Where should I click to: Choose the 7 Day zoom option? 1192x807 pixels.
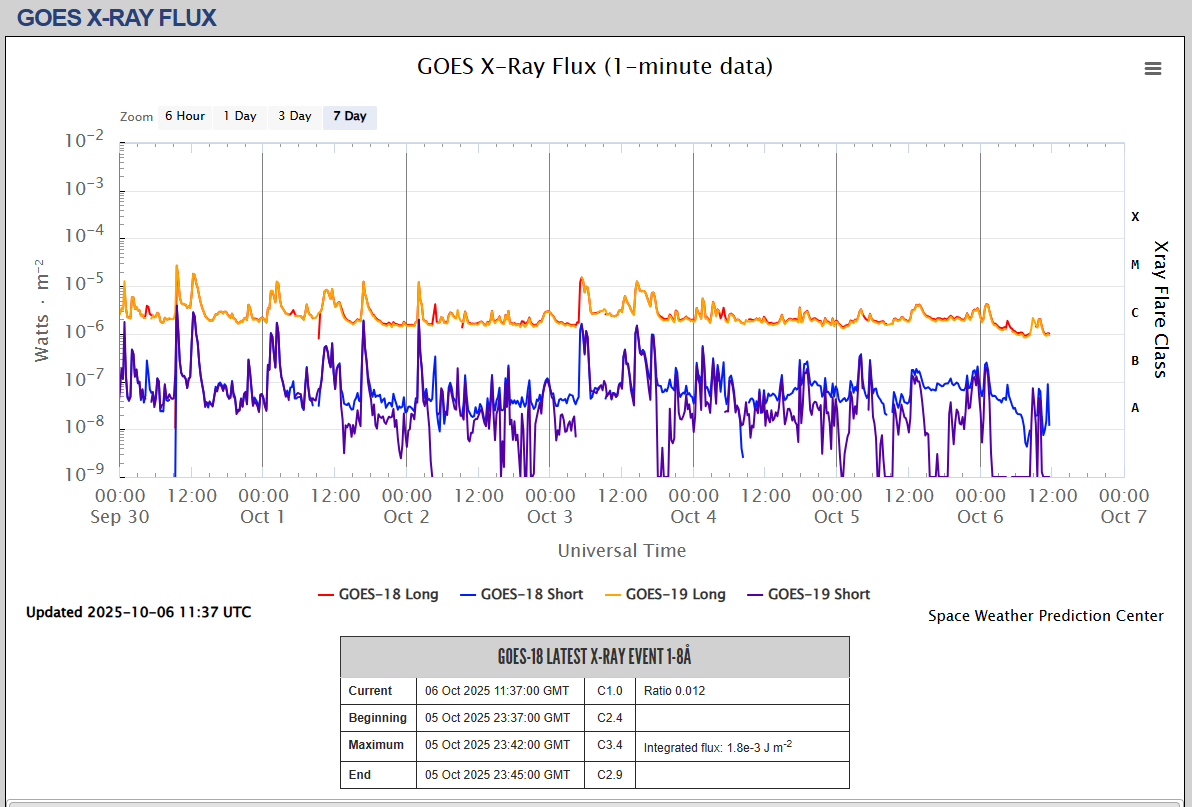point(350,116)
